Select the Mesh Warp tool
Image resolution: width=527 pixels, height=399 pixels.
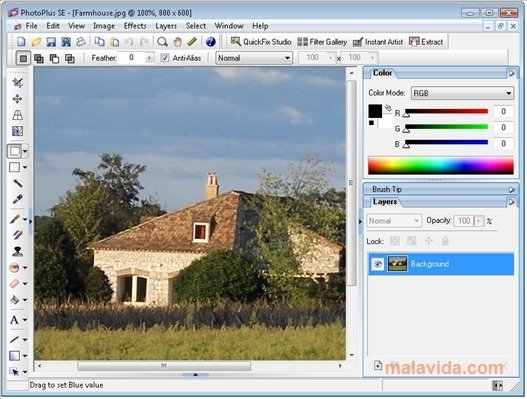17,131
